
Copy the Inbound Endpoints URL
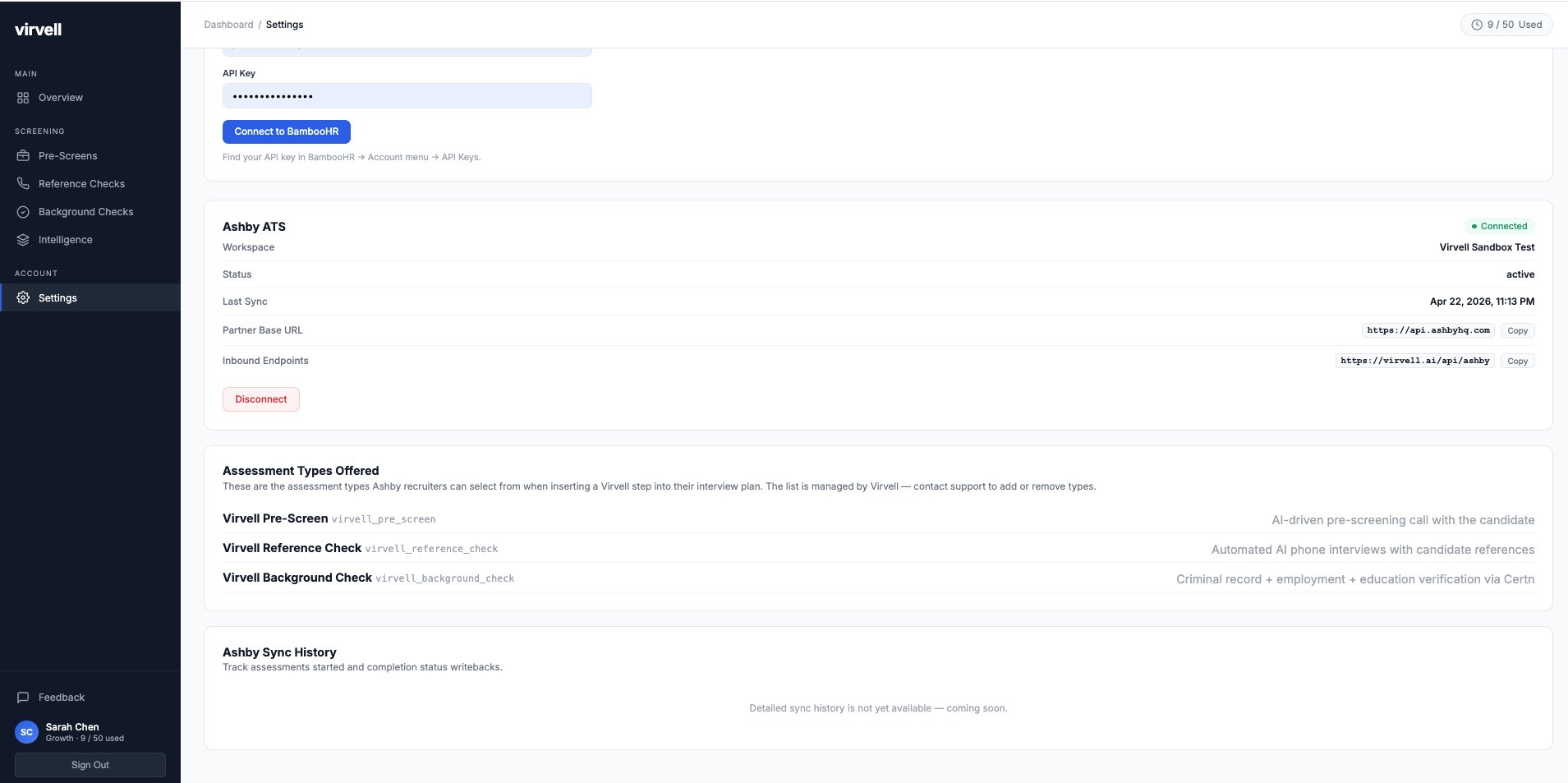pos(1517,361)
